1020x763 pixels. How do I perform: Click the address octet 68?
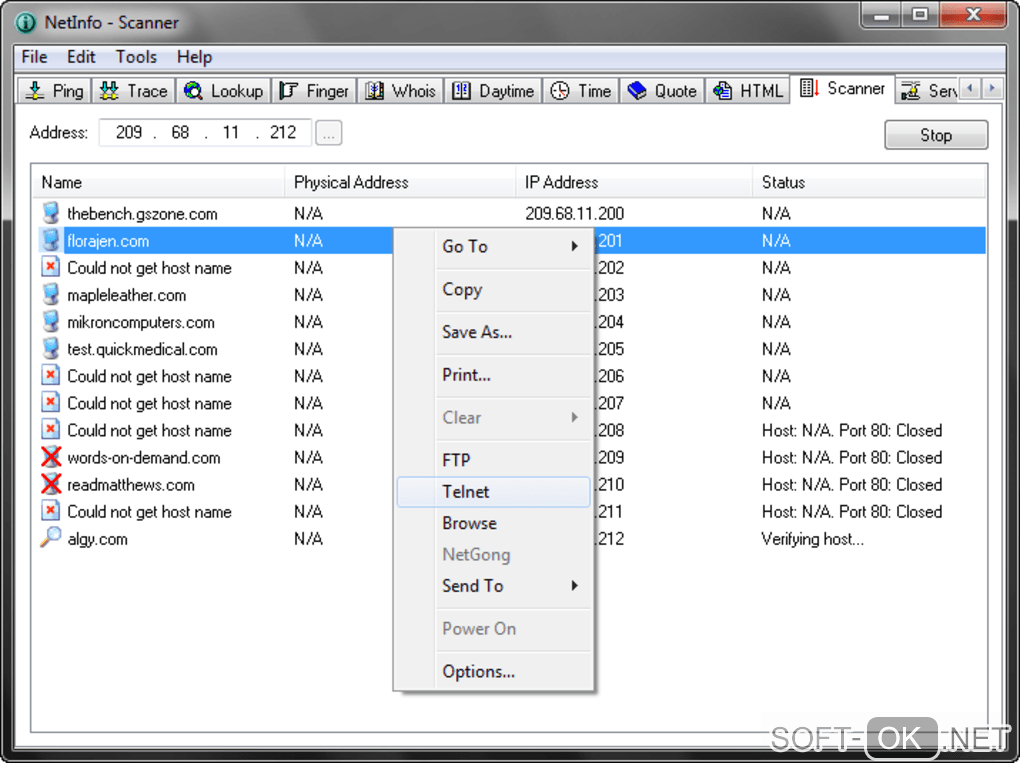(180, 133)
